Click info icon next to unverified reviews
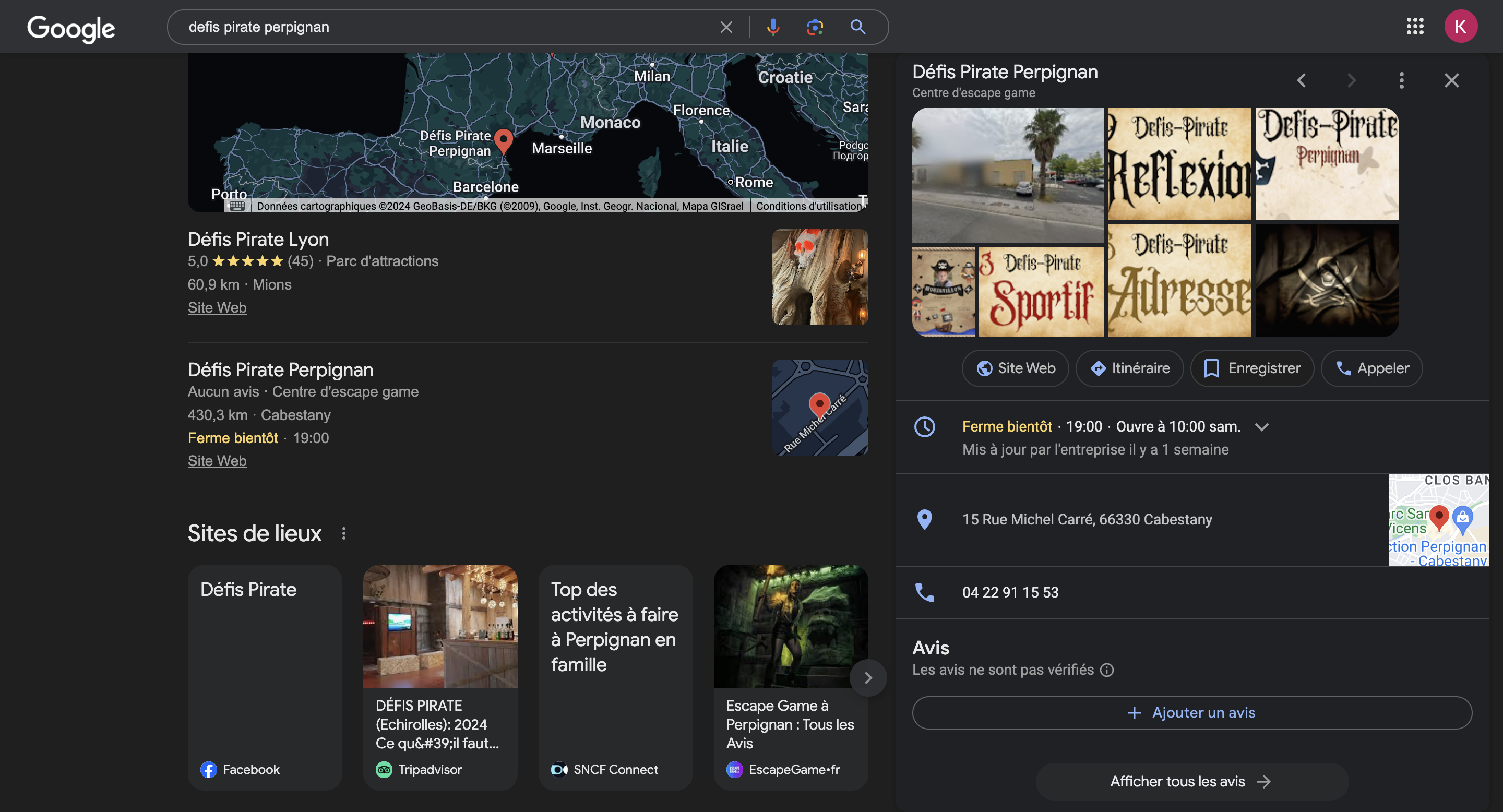This screenshot has width=1503, height=812. click(1106, 670)
